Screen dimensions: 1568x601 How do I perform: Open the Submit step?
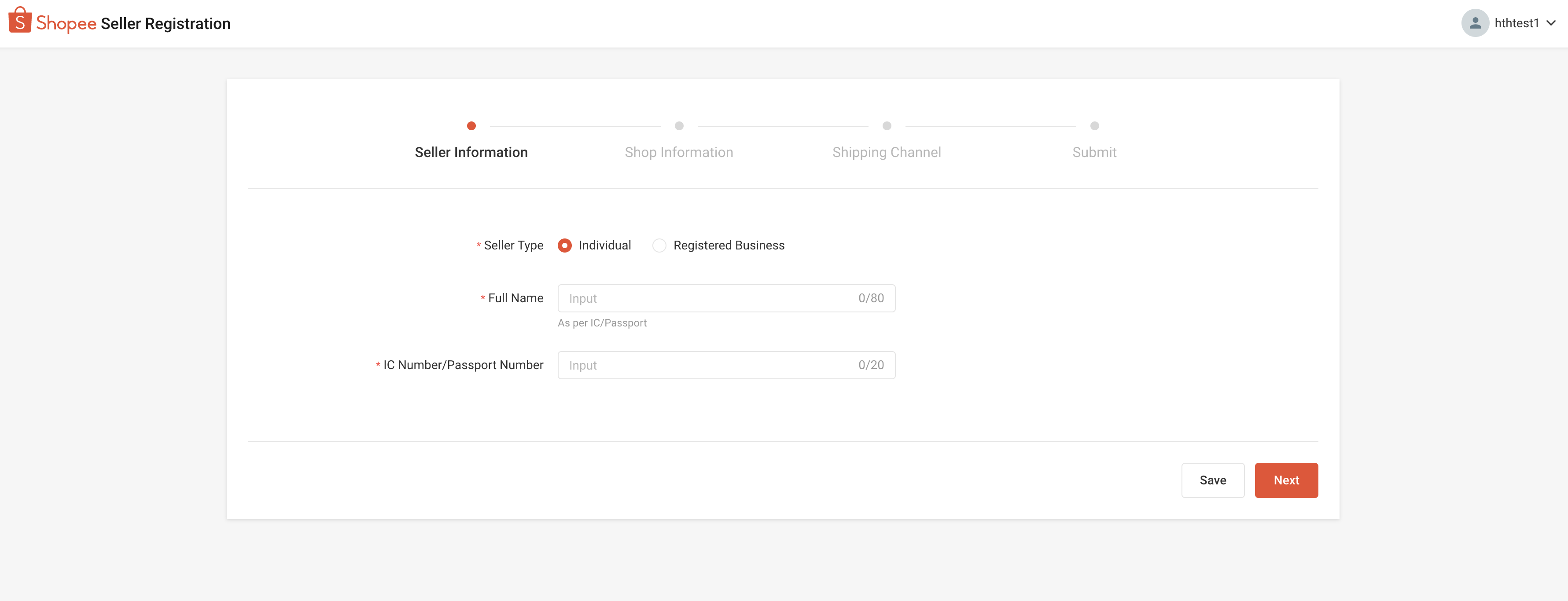(x=1094, y=152)
